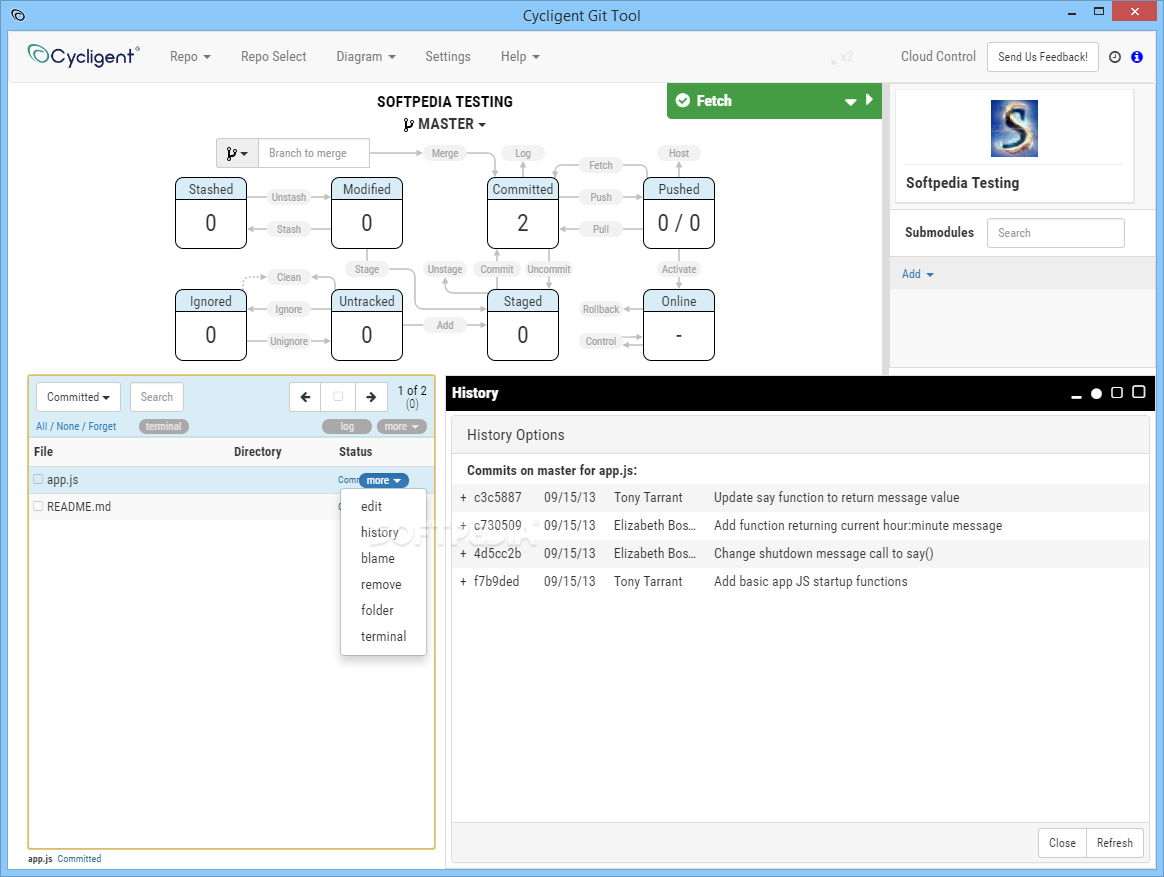Click the blue info icon

(1137, 57)
